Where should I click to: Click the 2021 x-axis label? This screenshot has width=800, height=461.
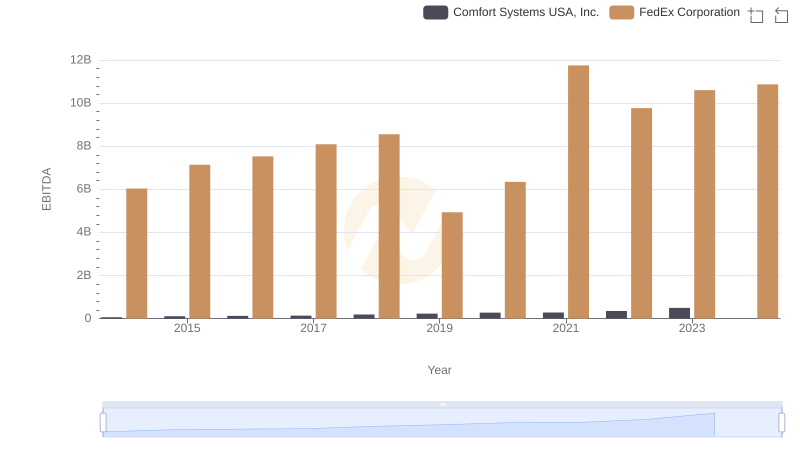point(565,328)
